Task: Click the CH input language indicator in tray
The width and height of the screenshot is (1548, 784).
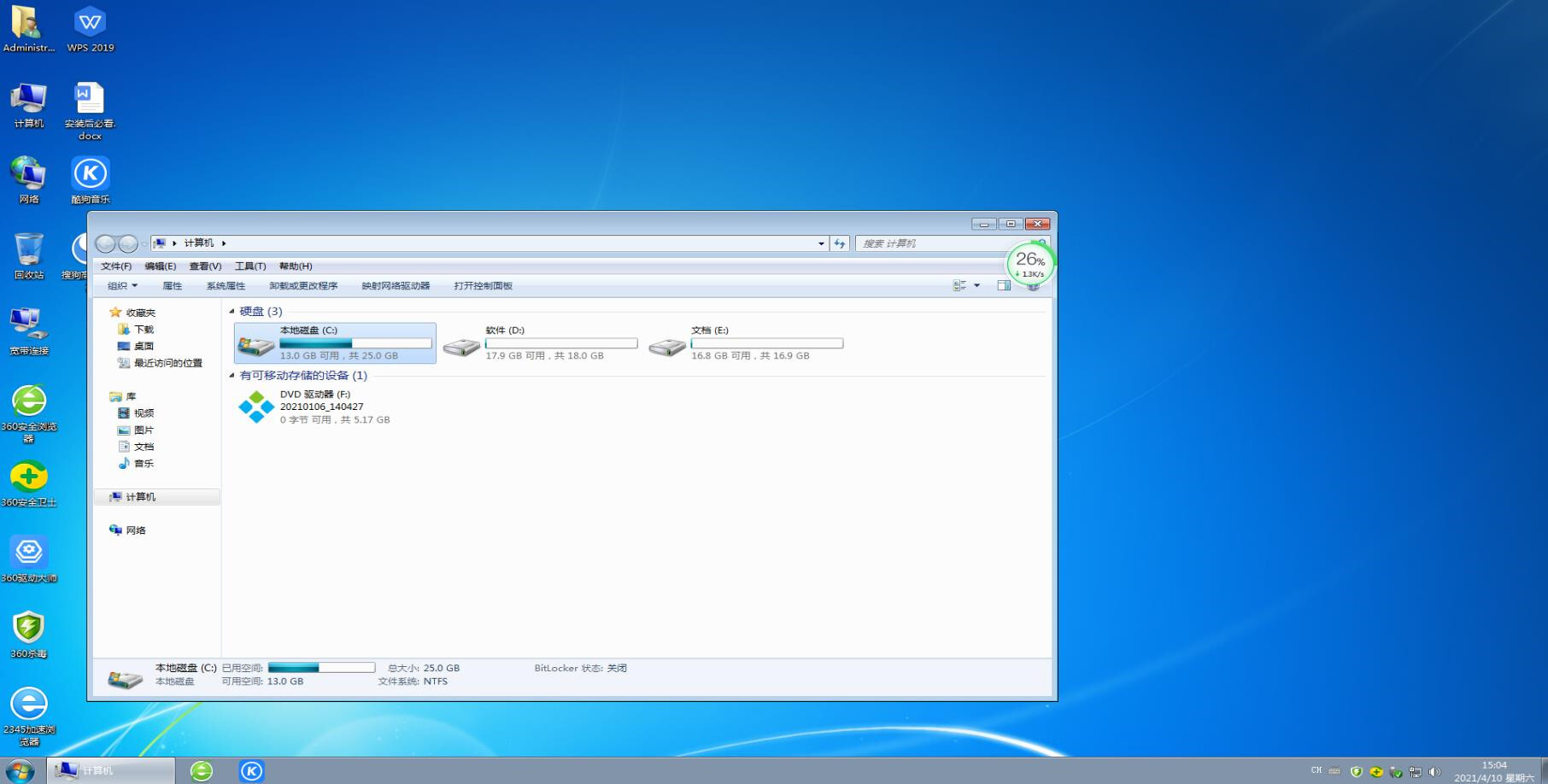Action: (1316, 770)
